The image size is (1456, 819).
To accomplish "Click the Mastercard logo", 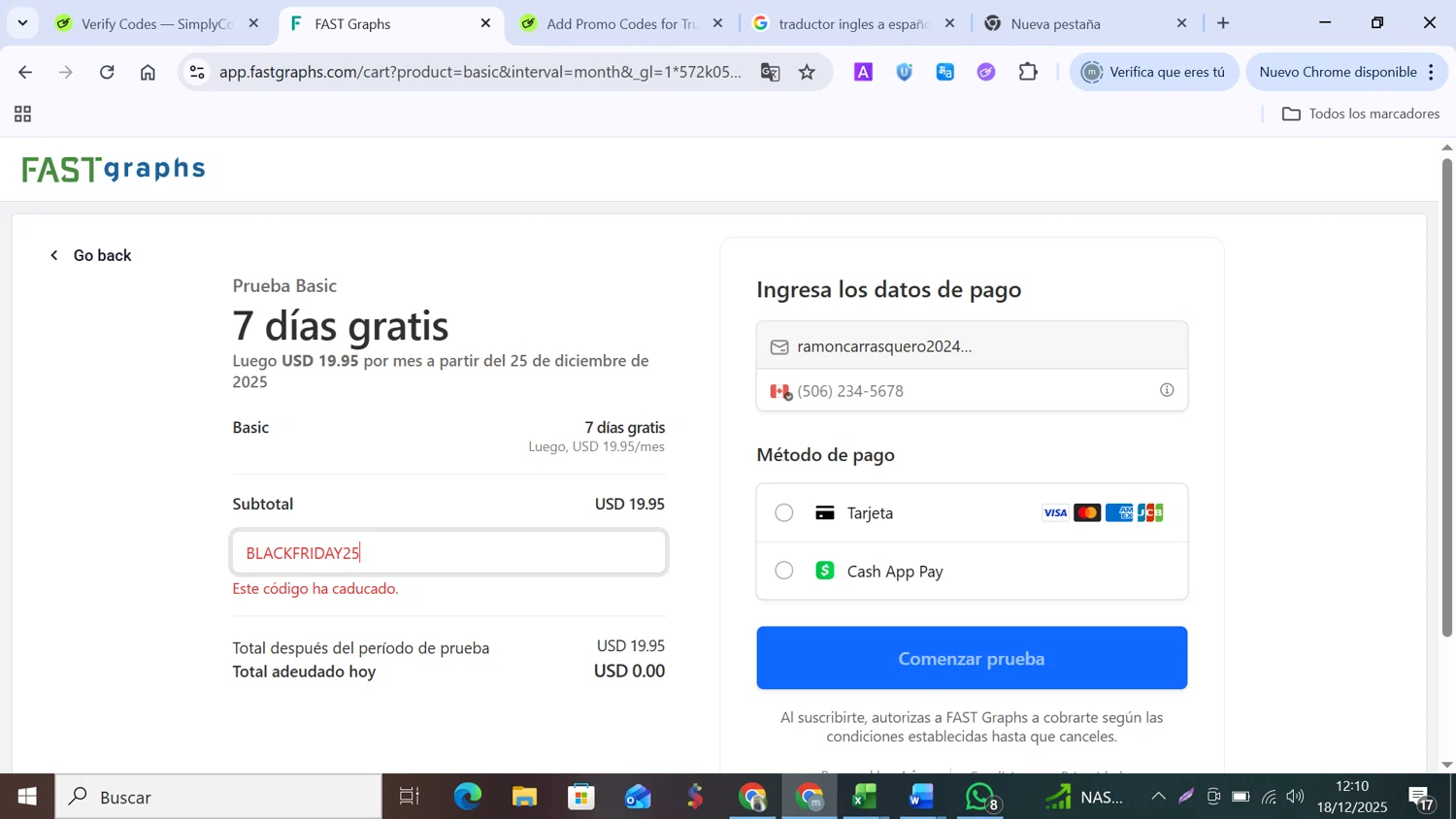I will point(1087,512).
